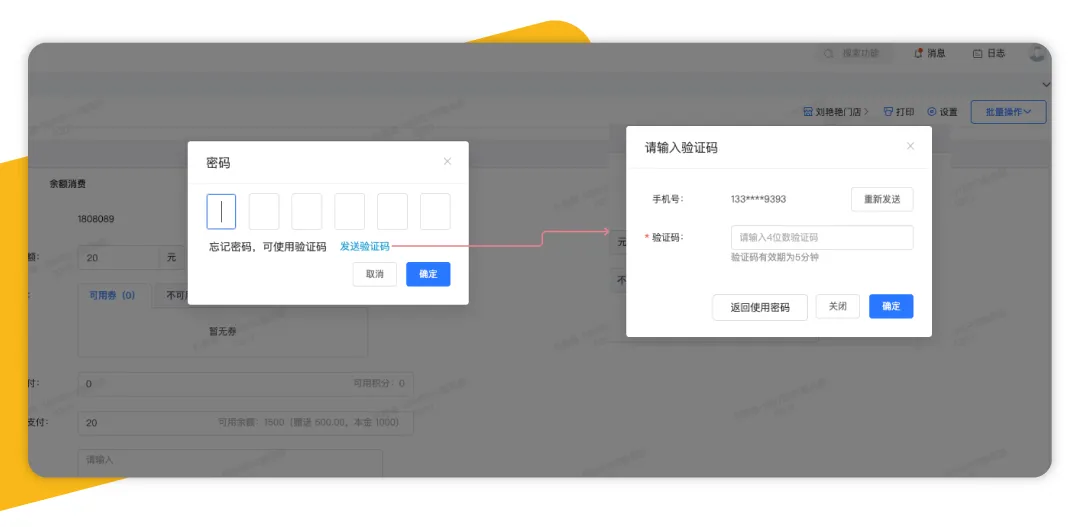Confirm the password with 确定 button
The width and height of the screenshot is (1080, 527).
(428, 274)
